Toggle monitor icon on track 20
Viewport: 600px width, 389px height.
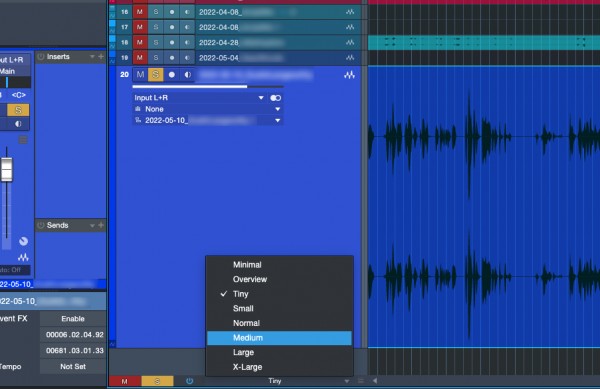click(x=187, y=75)
